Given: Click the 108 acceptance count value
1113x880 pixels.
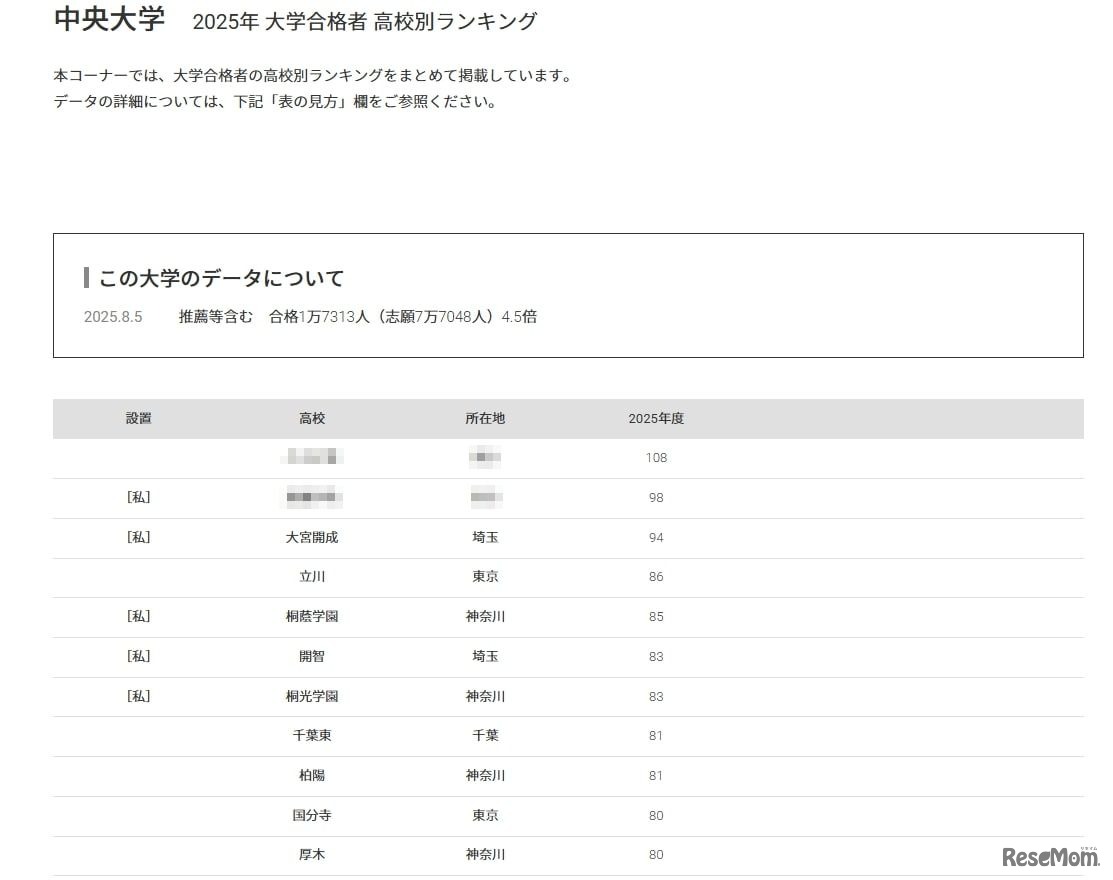Looking at the screenshot, I should [x=656, y=457].
